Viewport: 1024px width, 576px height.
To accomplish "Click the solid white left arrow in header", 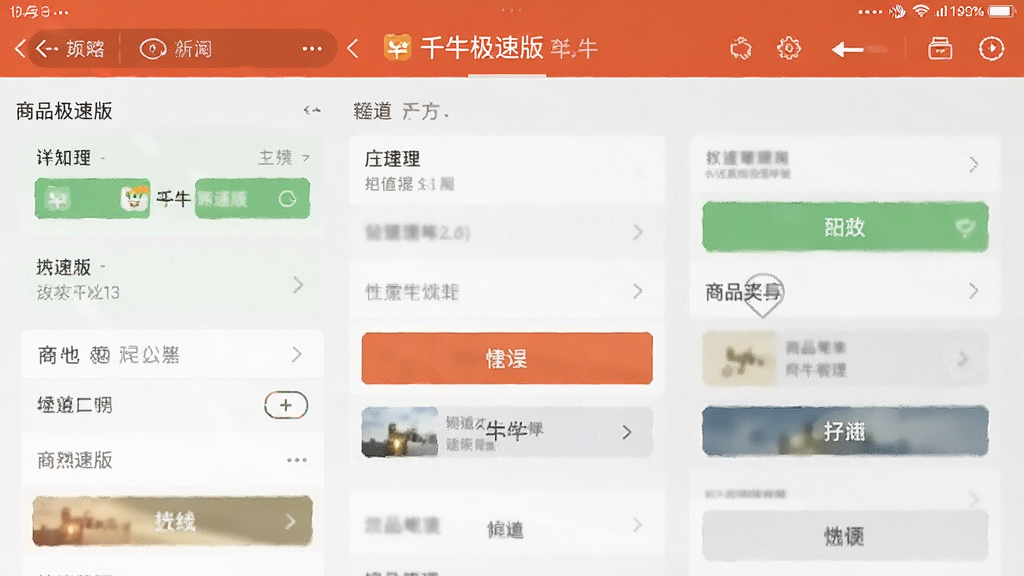I will coord(848,49).
